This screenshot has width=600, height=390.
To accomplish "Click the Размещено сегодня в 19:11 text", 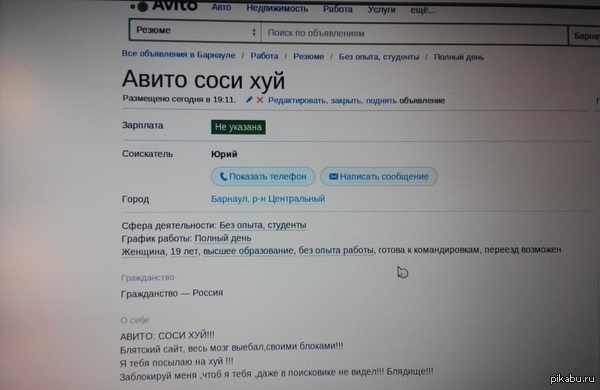I will click(x=179, y=99).
